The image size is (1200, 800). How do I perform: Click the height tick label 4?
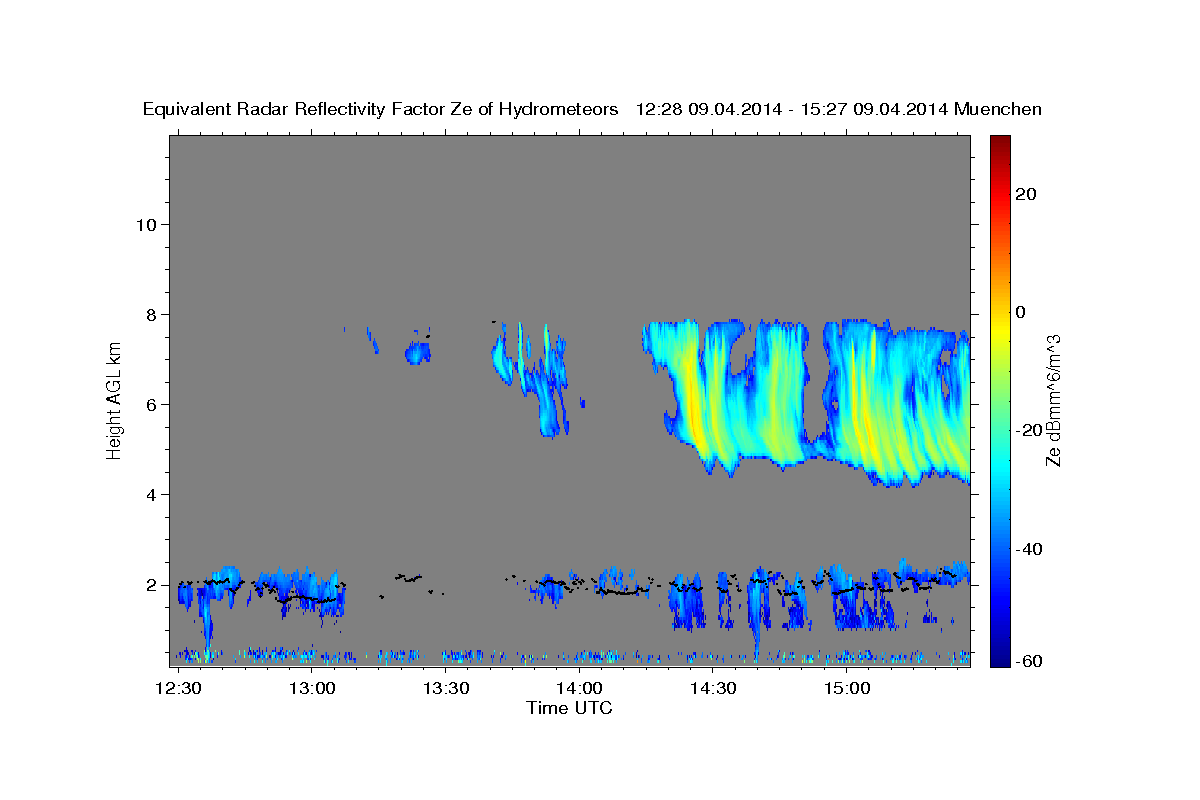pos(151,494)
